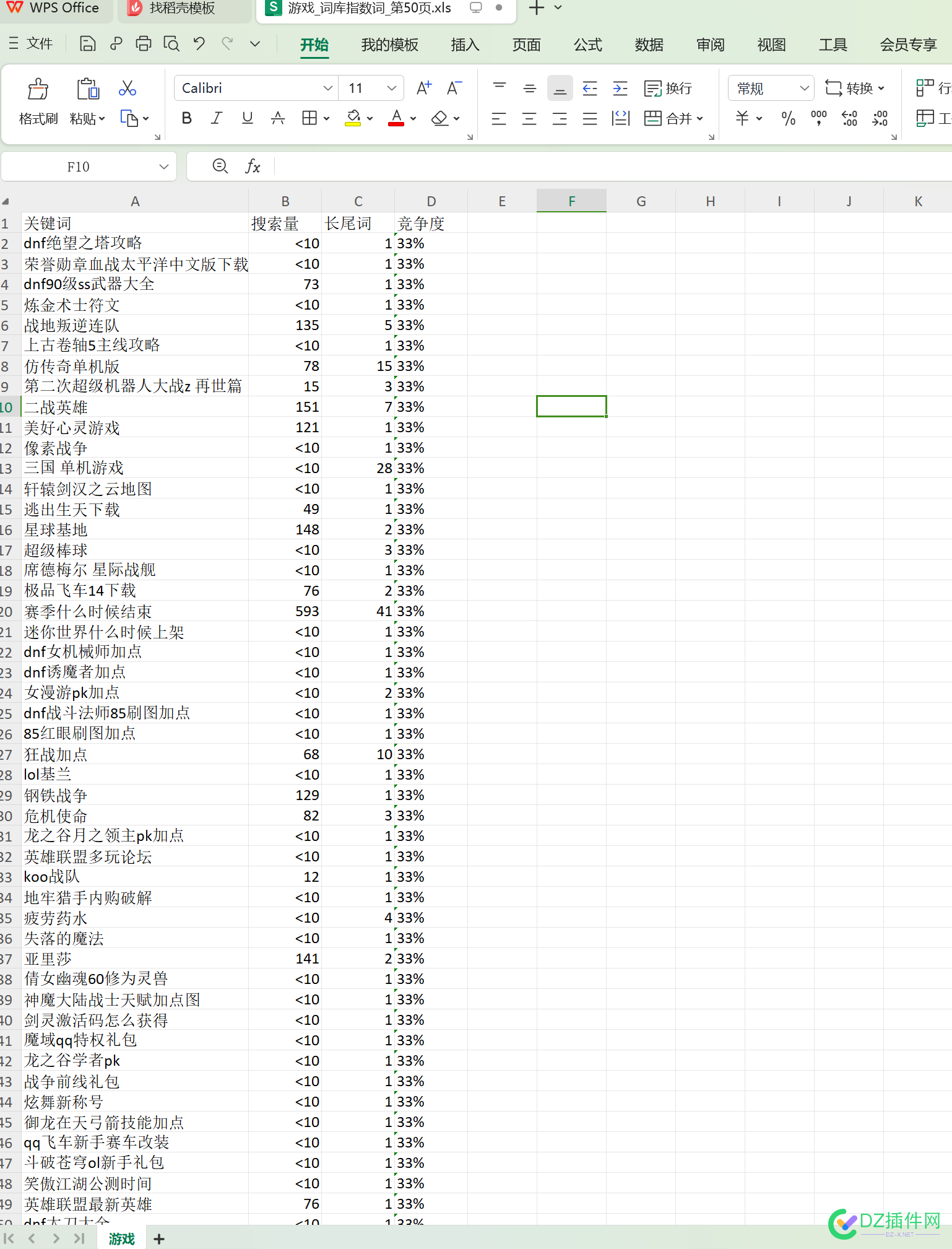
Task: Open the Calibri font name dropdown
Action: coord(327,89)
